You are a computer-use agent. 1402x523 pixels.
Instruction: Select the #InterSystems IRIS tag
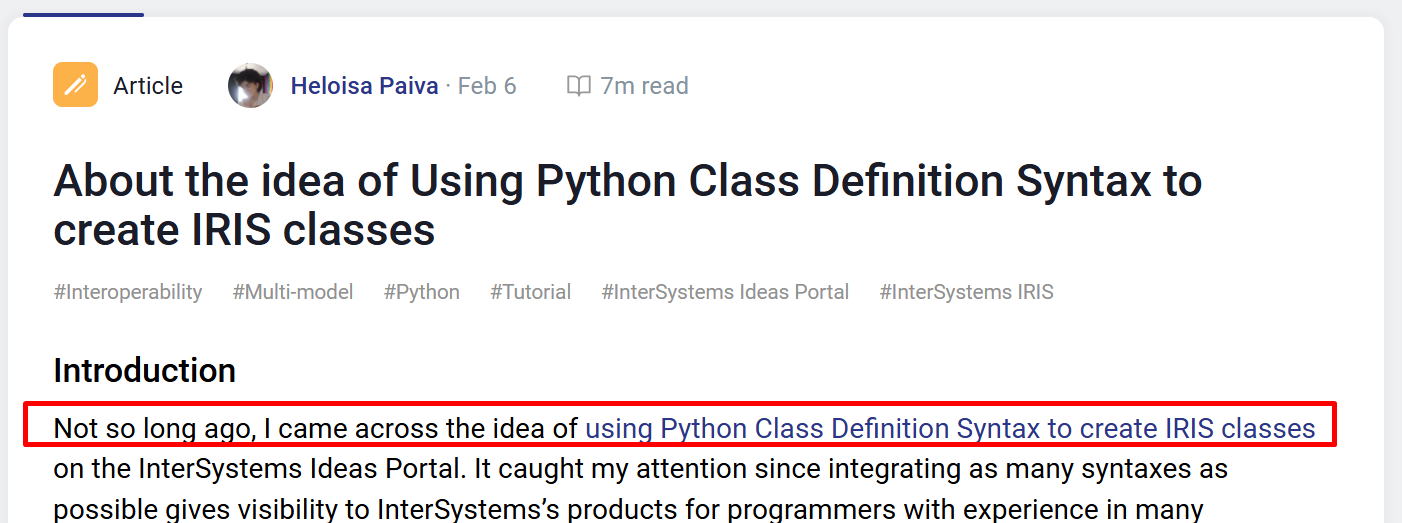point(966,292)
